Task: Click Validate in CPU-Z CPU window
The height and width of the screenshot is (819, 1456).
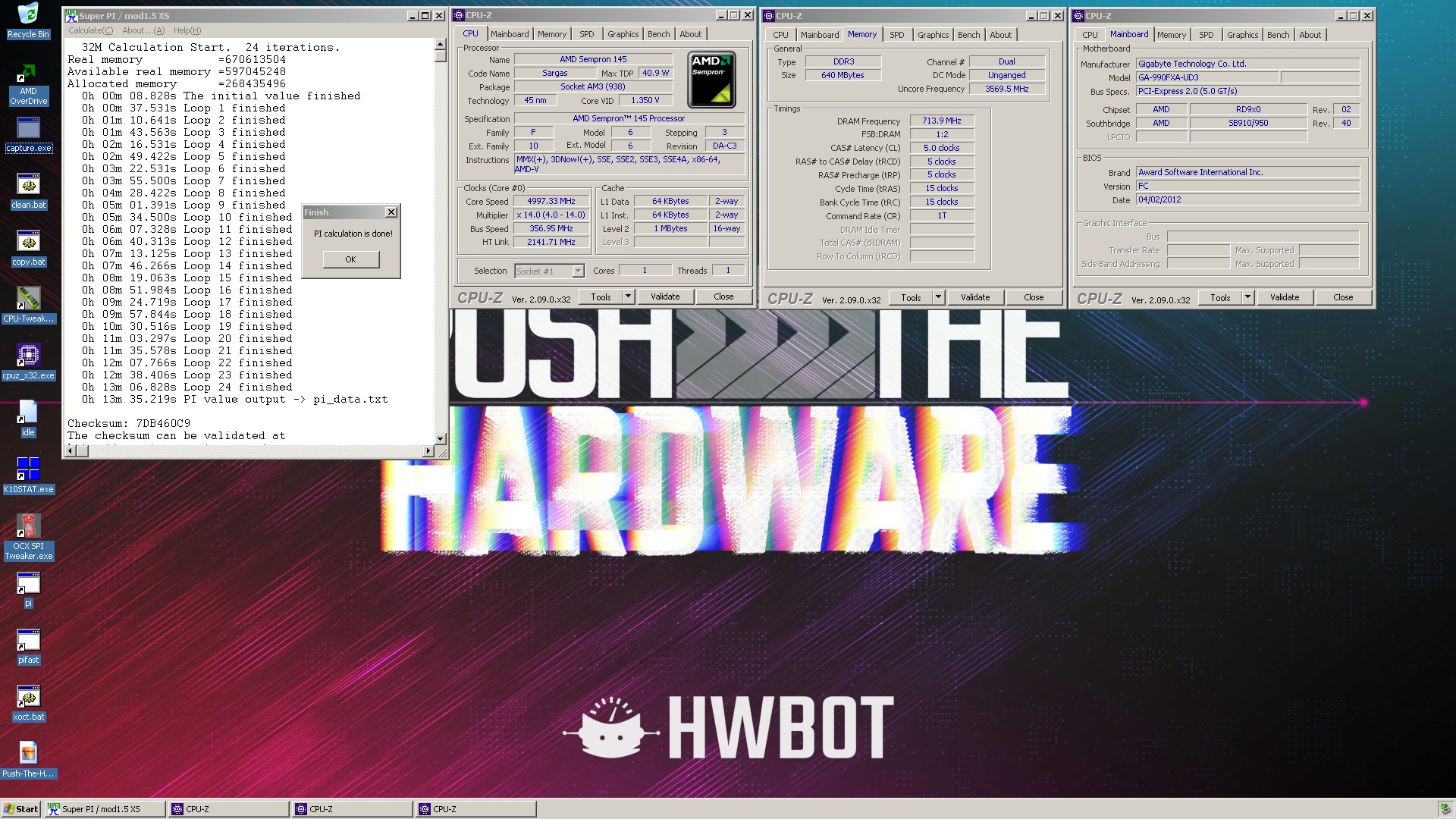Action: (x=665, y=297)
